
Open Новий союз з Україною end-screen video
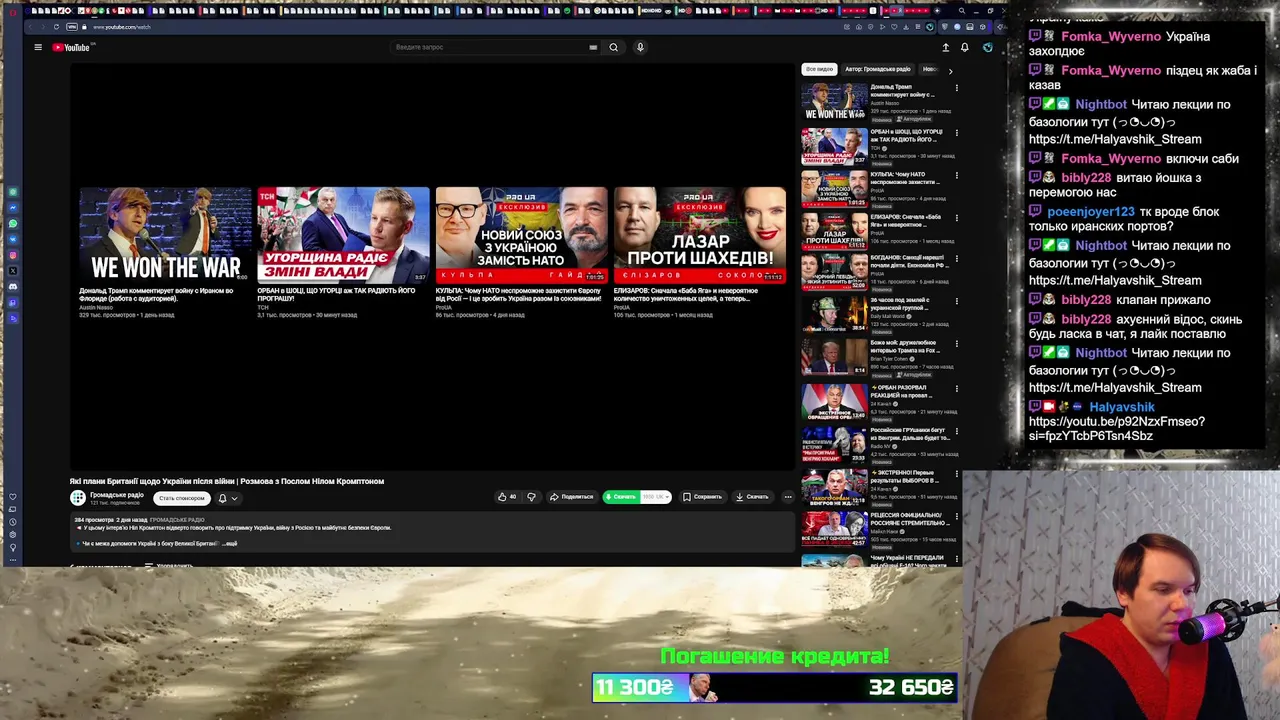[521, 235]
